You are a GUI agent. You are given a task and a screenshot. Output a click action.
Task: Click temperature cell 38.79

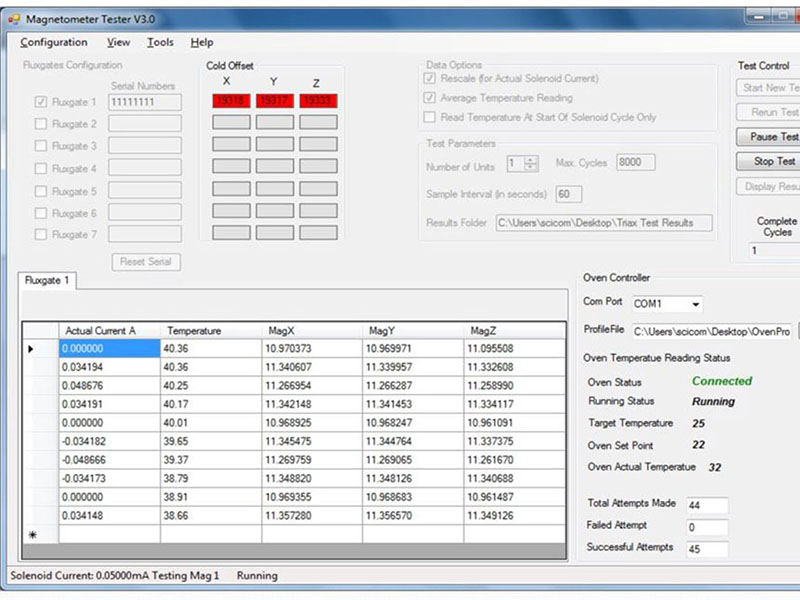211,479
